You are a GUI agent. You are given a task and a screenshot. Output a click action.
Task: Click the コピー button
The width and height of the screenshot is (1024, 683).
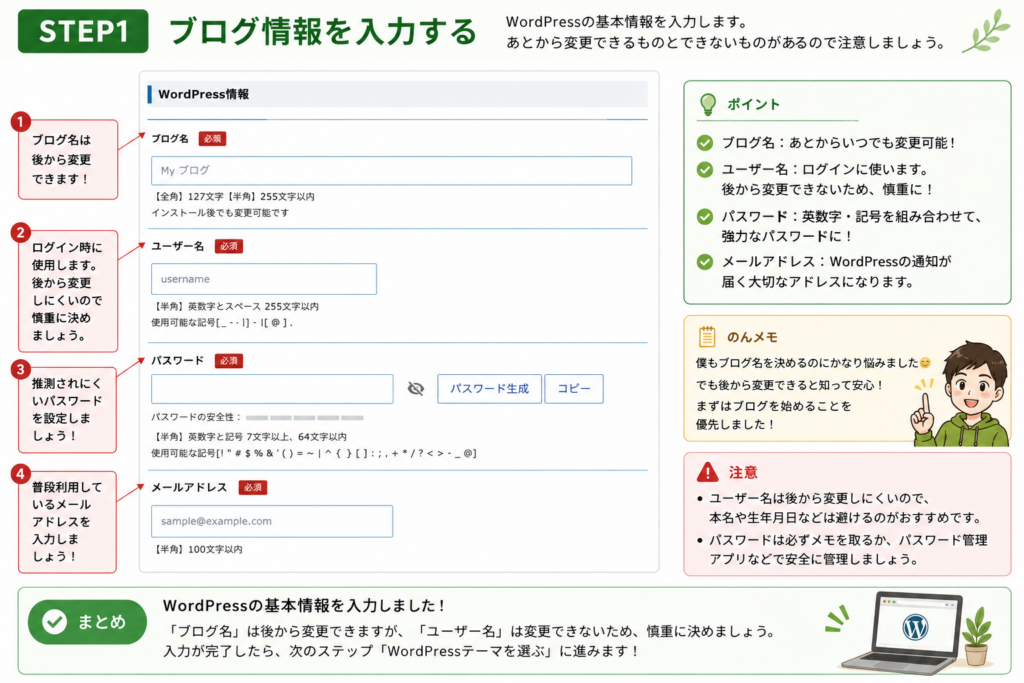[x=573, y=389]
